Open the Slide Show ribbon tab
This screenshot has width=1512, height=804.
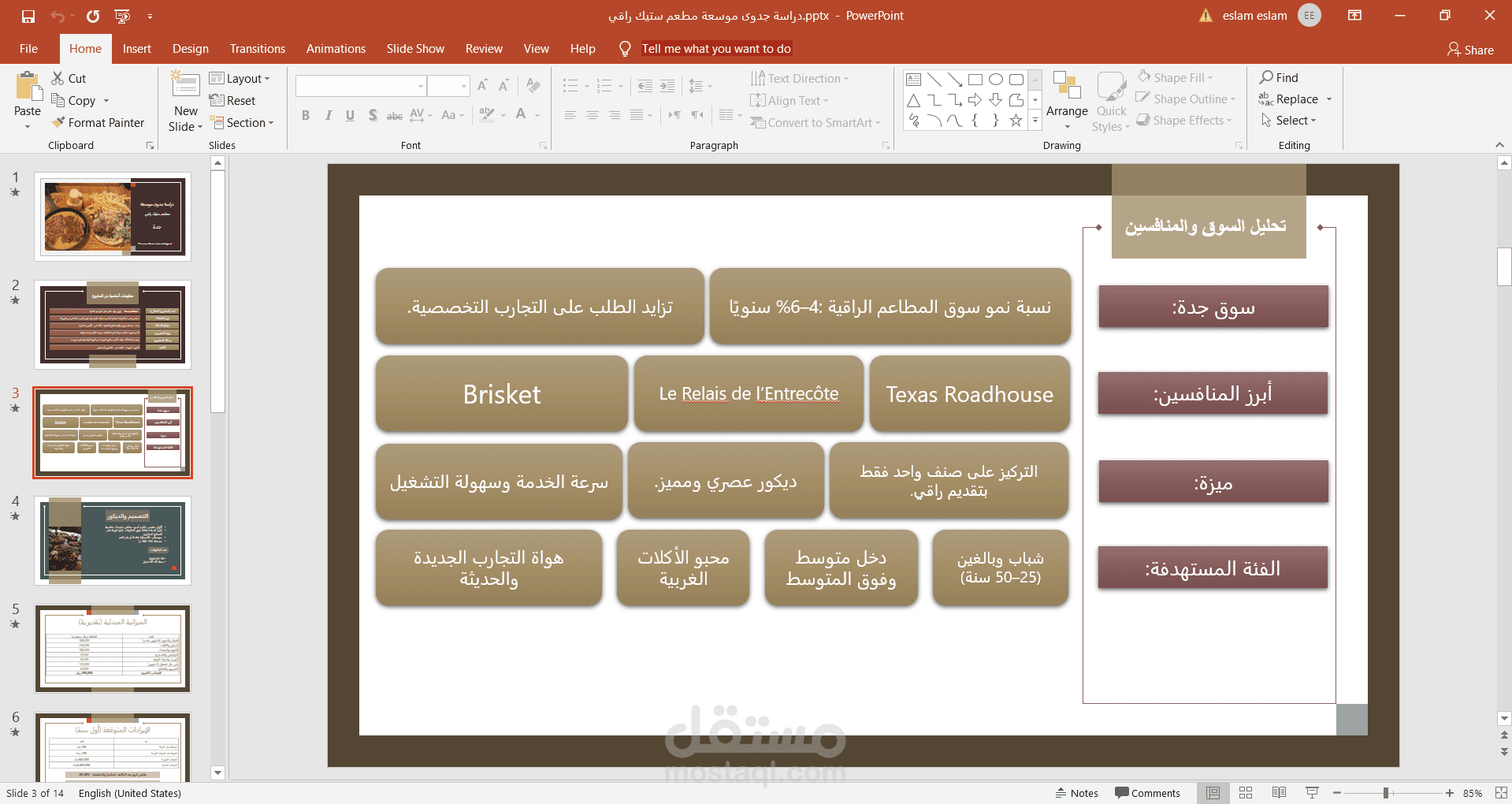[x=415, y=49]
